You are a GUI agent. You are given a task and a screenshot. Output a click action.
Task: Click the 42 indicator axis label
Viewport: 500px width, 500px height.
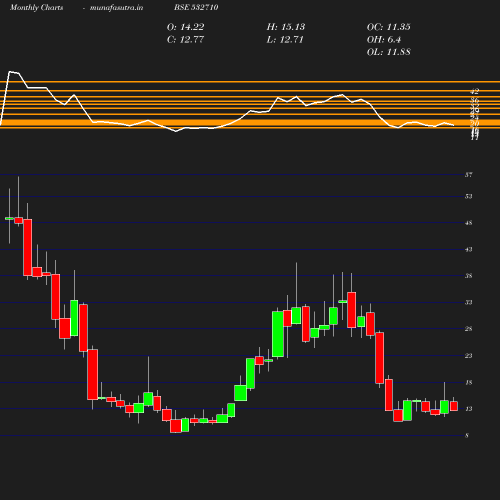(475, 91)
